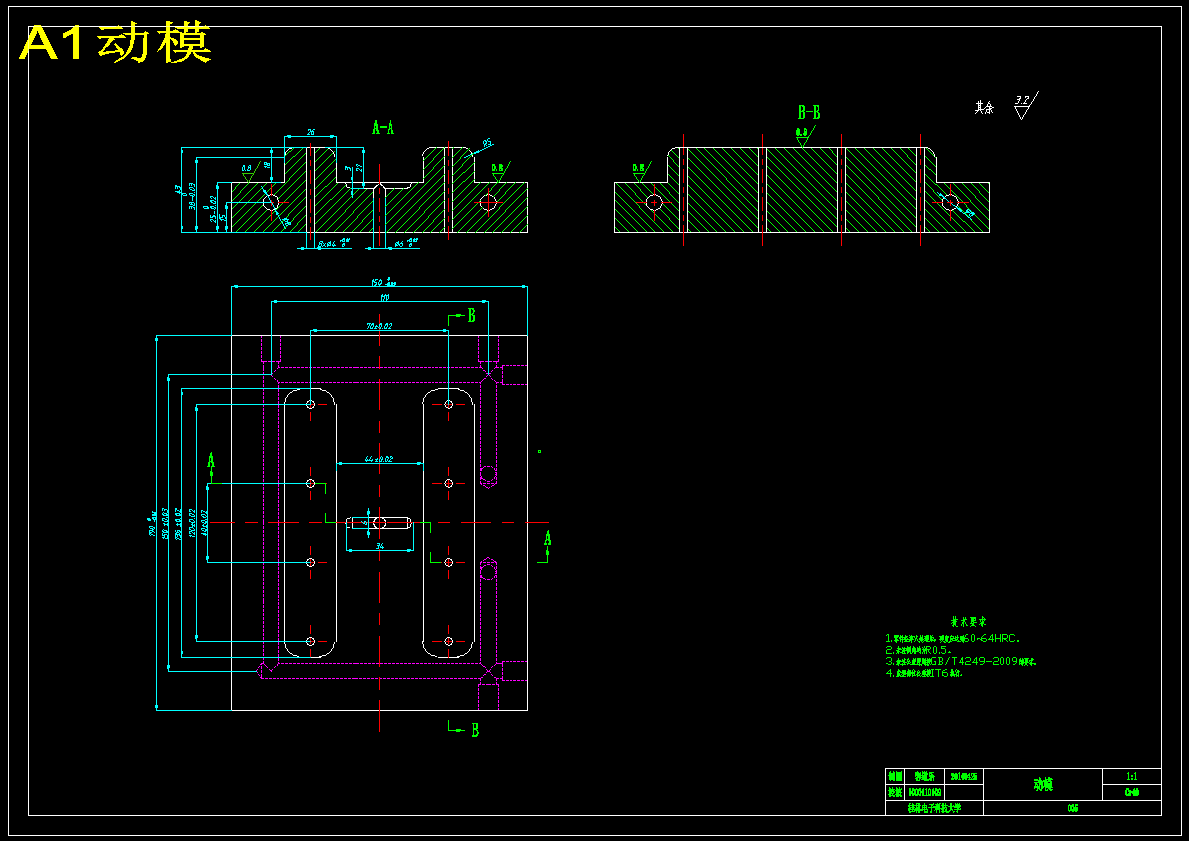
Task: Select the '64±0.02' dimension text
Action: point(378,459)
